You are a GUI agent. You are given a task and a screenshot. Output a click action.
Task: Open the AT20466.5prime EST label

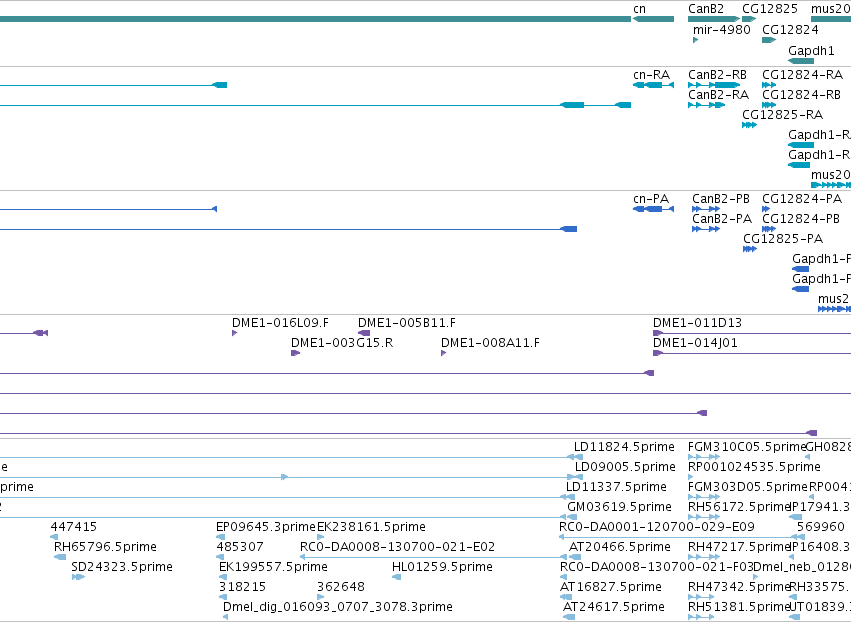[619, 547]
